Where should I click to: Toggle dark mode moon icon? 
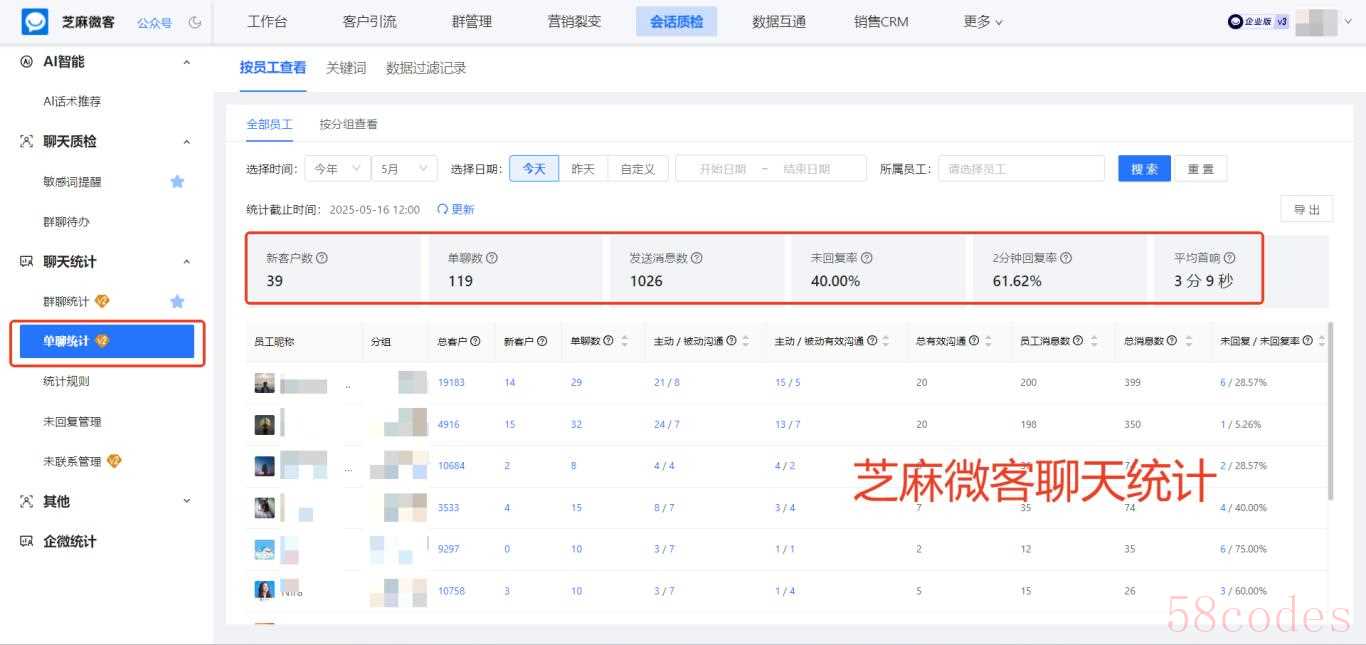point(194,22)
